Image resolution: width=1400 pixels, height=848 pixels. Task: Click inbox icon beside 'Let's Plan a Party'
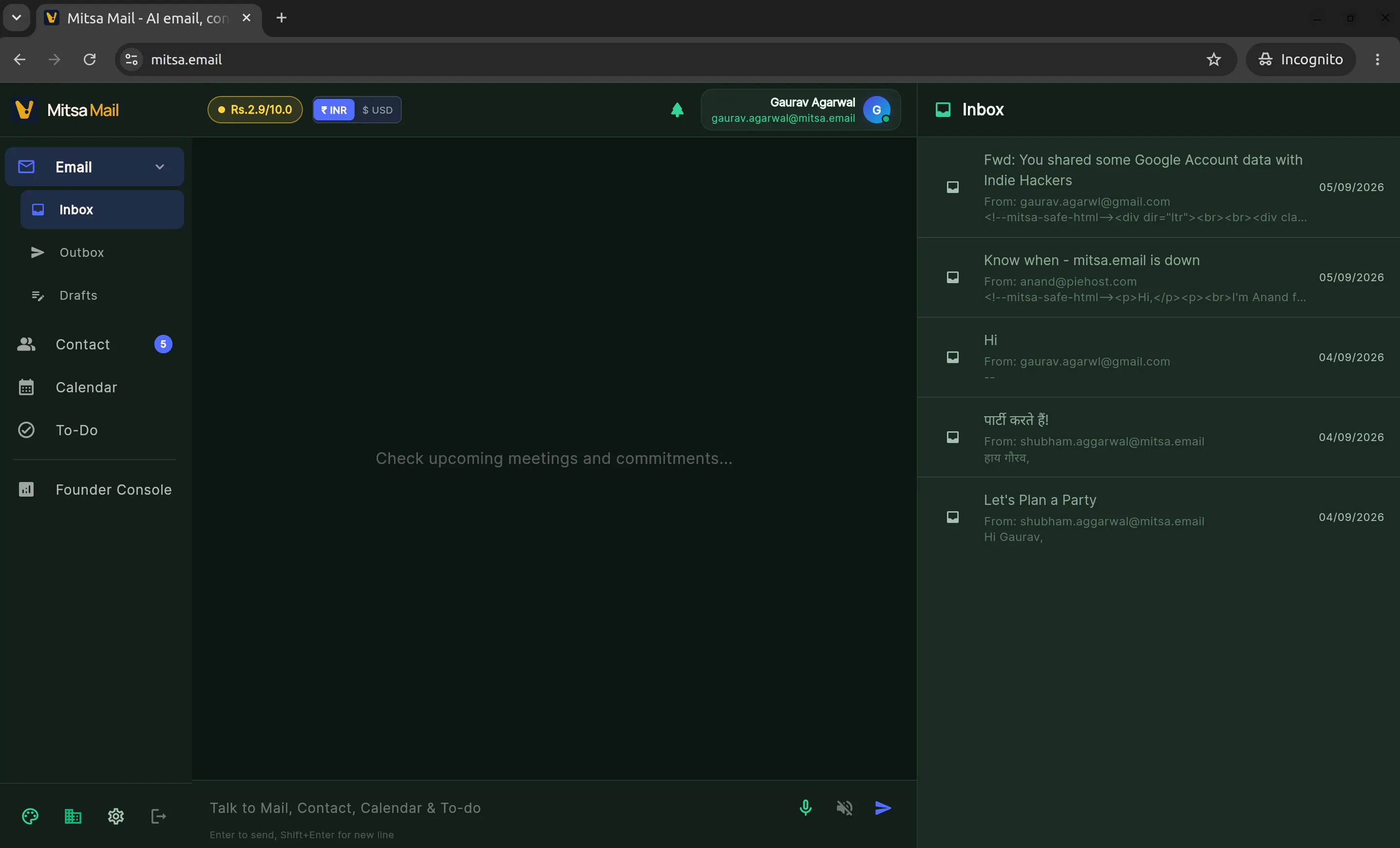(x=953, y=517)
